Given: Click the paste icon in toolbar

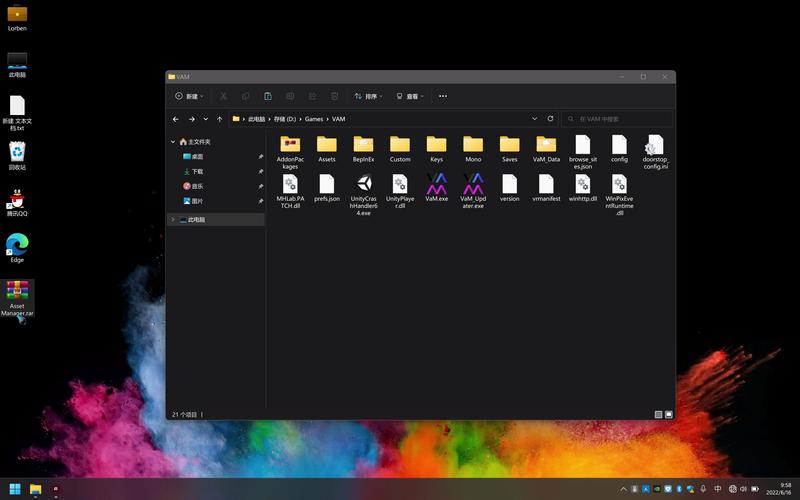Looking at the screenshot, I should pyautogui.click(x=268, y=97).
